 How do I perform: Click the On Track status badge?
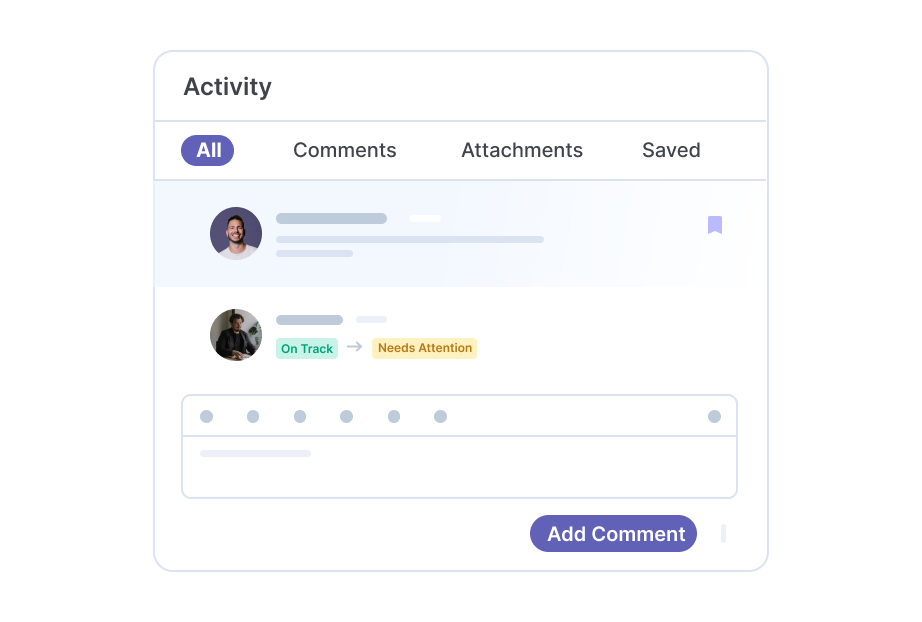click(307, 349)
